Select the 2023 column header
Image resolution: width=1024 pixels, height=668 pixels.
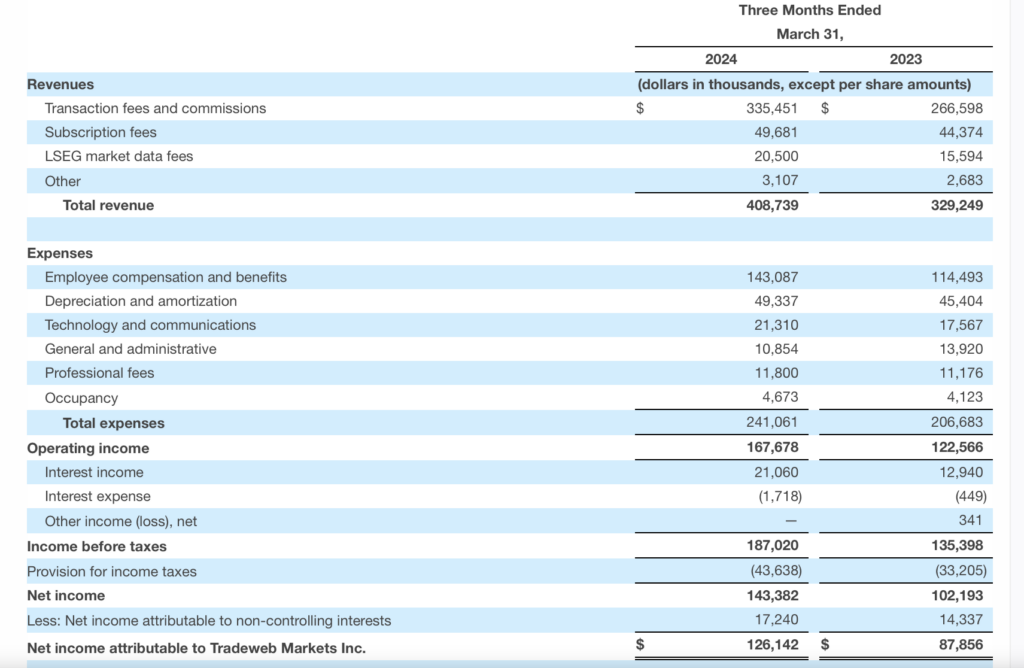click(x=906, y=59)
